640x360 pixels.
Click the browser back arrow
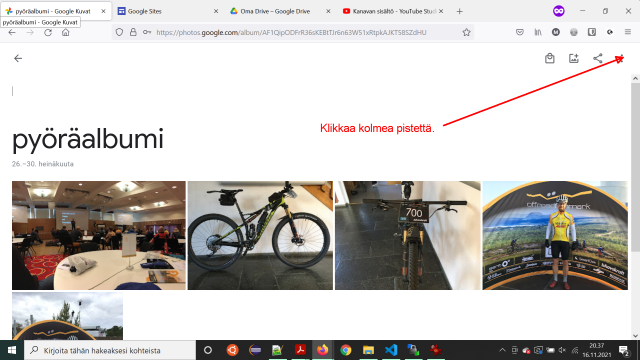(x=12, y=32)
